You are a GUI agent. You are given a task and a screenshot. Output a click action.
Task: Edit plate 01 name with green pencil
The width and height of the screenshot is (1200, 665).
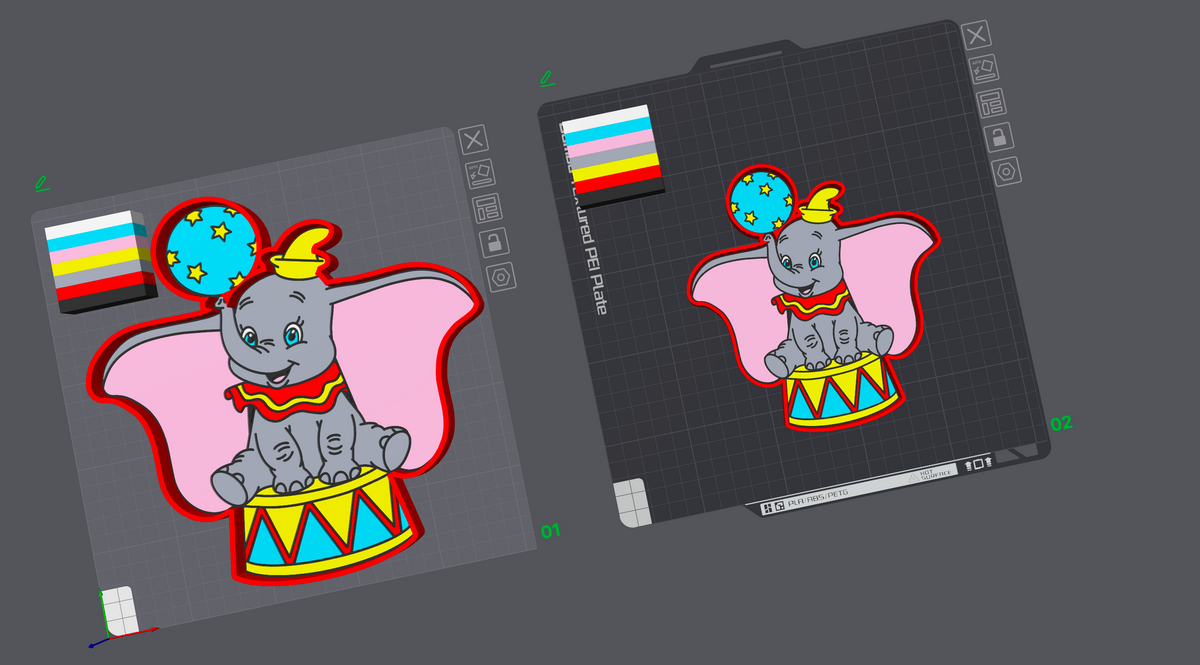pos(41,183)
